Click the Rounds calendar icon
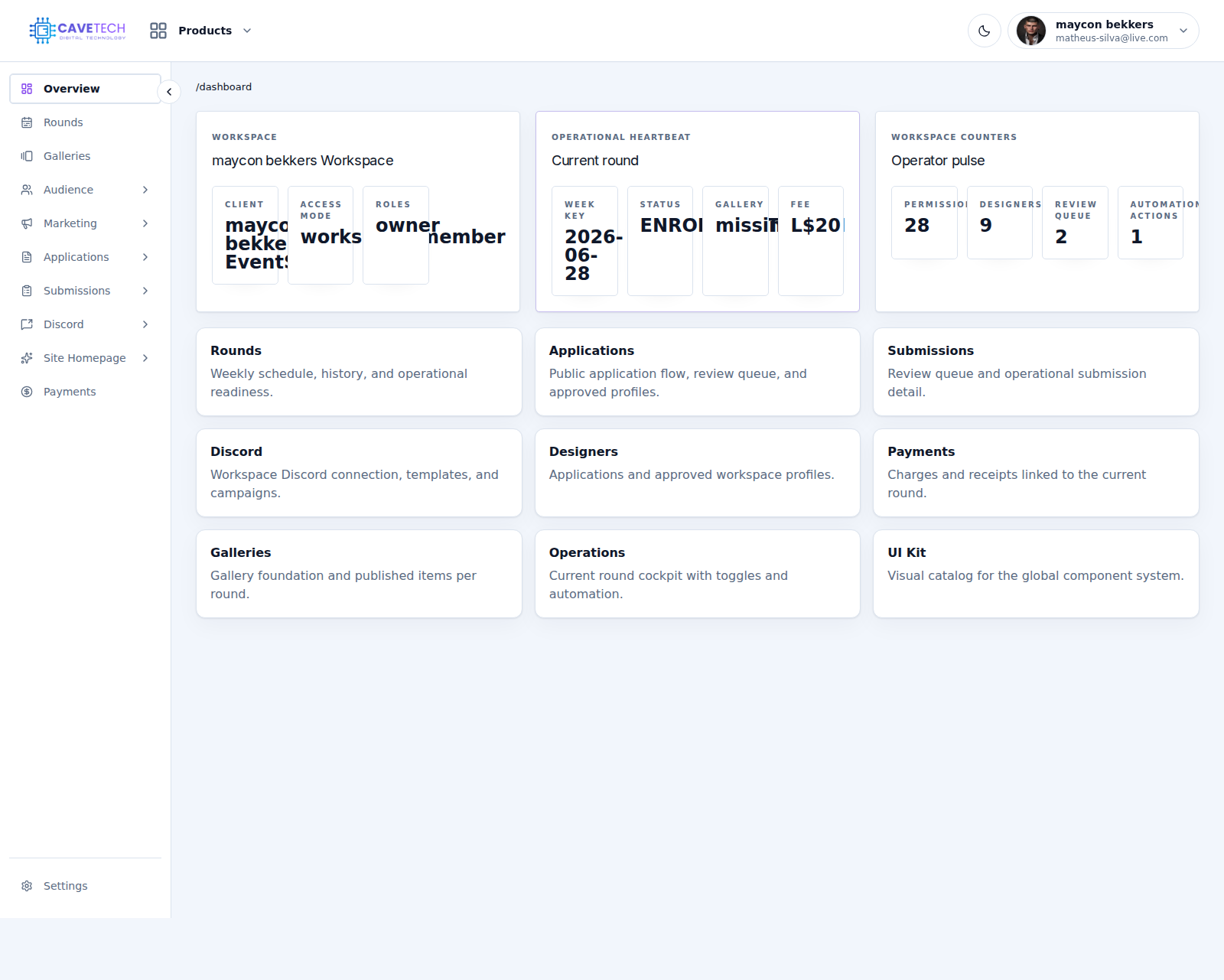The height and width of the screenshot is (980, 1224). coord(27,122)
